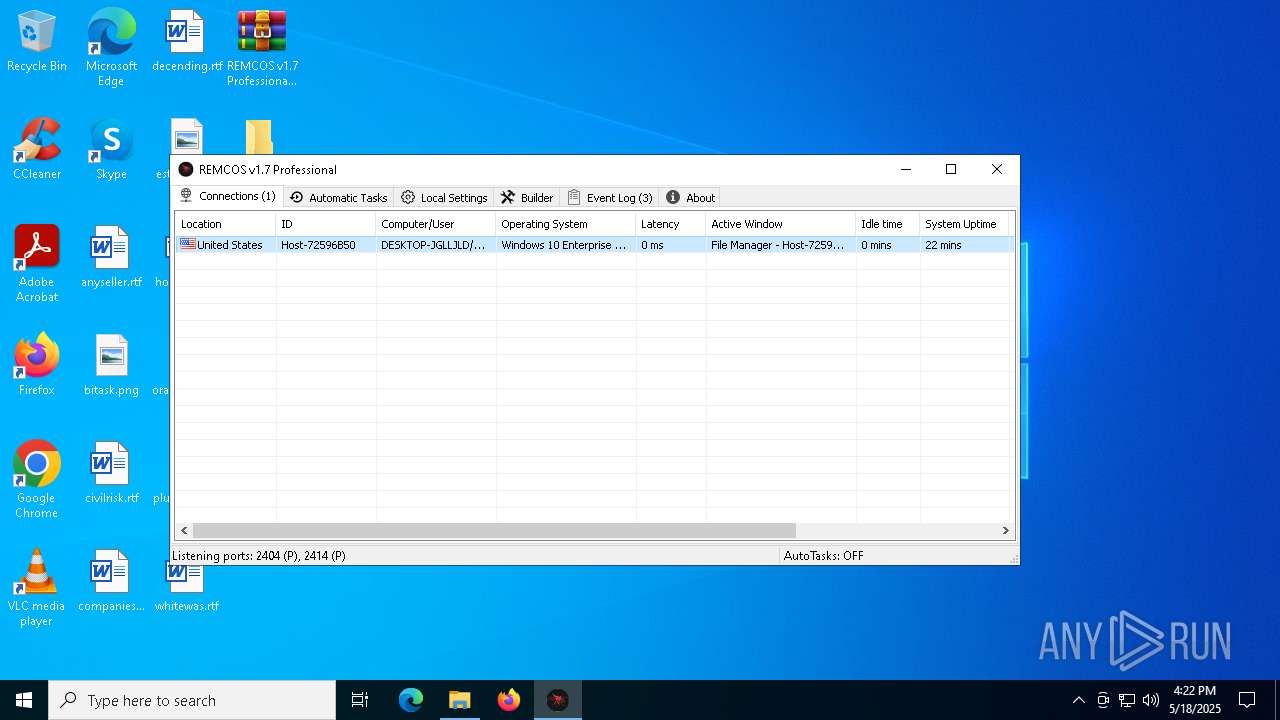Open the Windows Start menu
Screen dimensions: 1280x720
(24, 700)
